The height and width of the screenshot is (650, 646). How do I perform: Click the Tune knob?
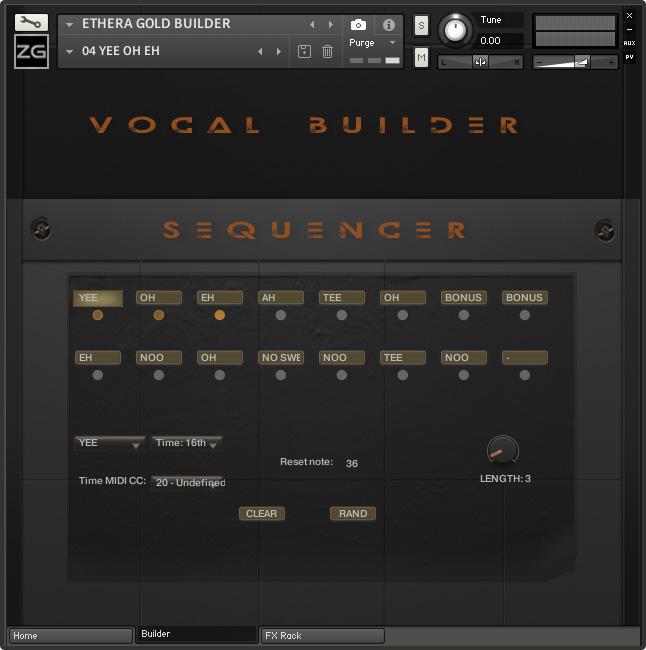[x=455, y=30]
